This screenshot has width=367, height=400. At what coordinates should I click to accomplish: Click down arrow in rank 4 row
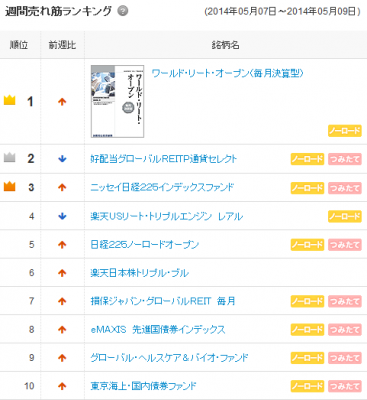click(62, 217)
